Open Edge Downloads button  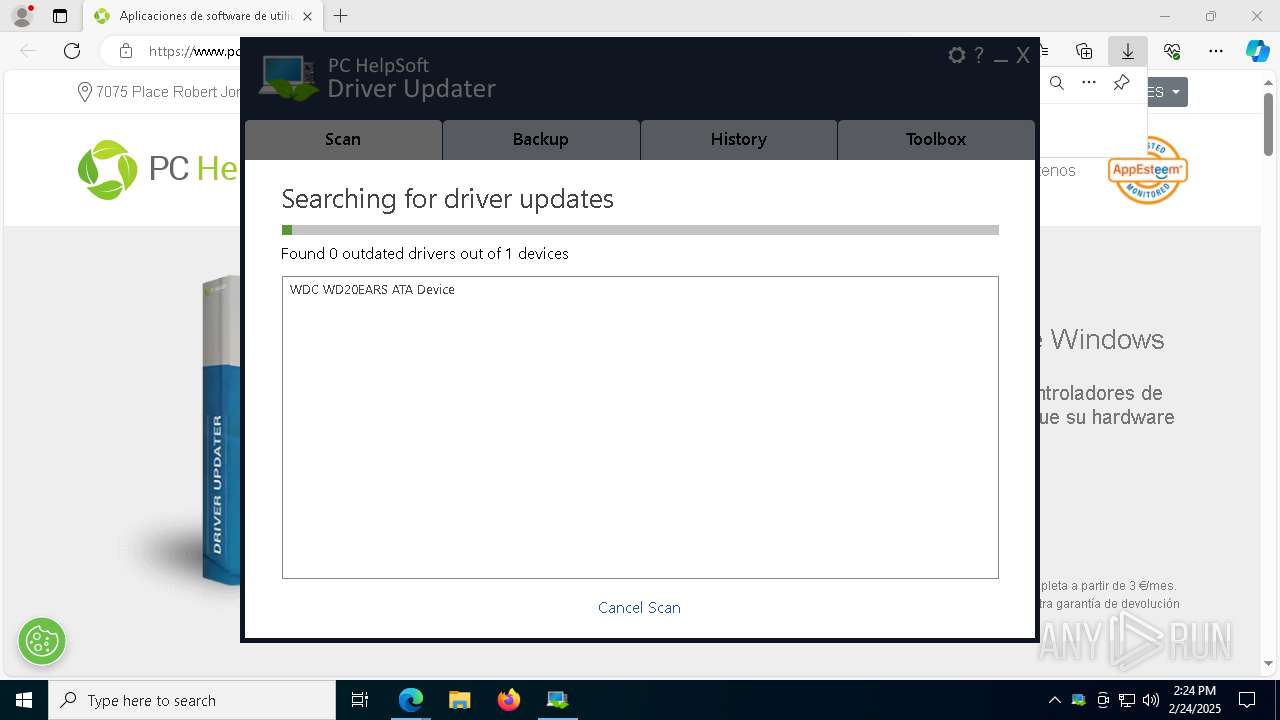coord(1128,51)
